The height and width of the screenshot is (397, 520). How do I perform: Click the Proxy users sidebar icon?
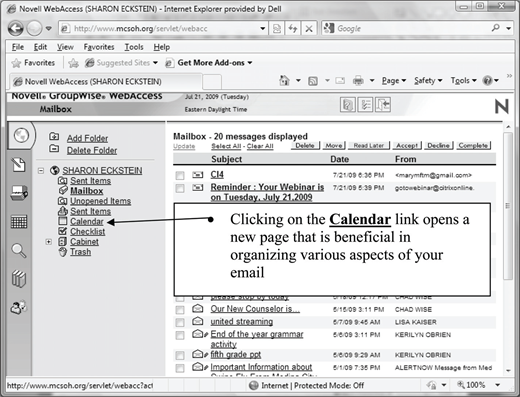coord(18,307)
